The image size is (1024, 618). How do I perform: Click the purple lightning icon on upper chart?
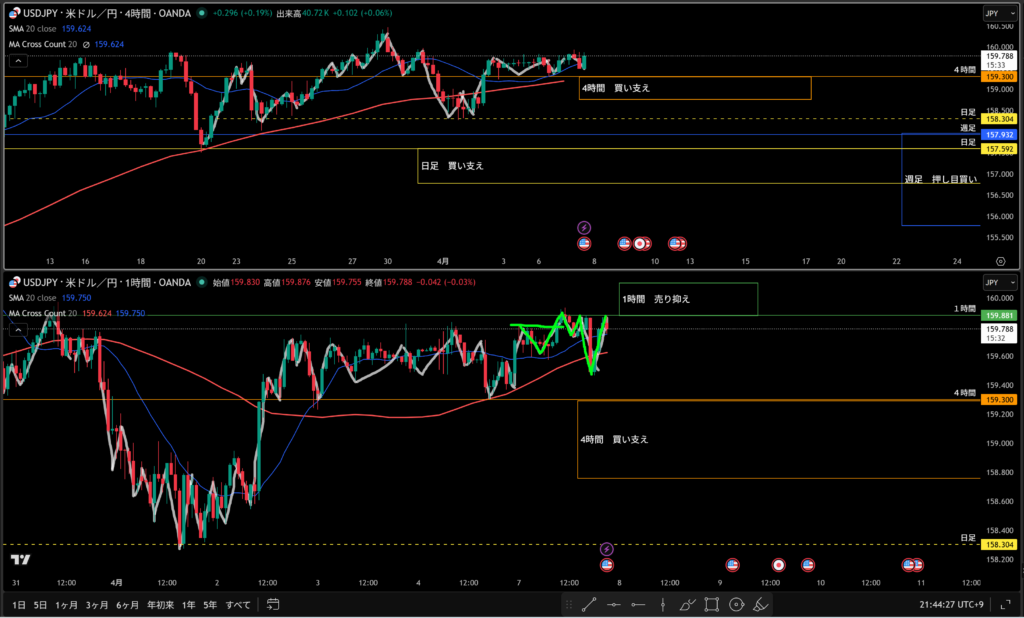pyautogui.click(x=585, y=228)
